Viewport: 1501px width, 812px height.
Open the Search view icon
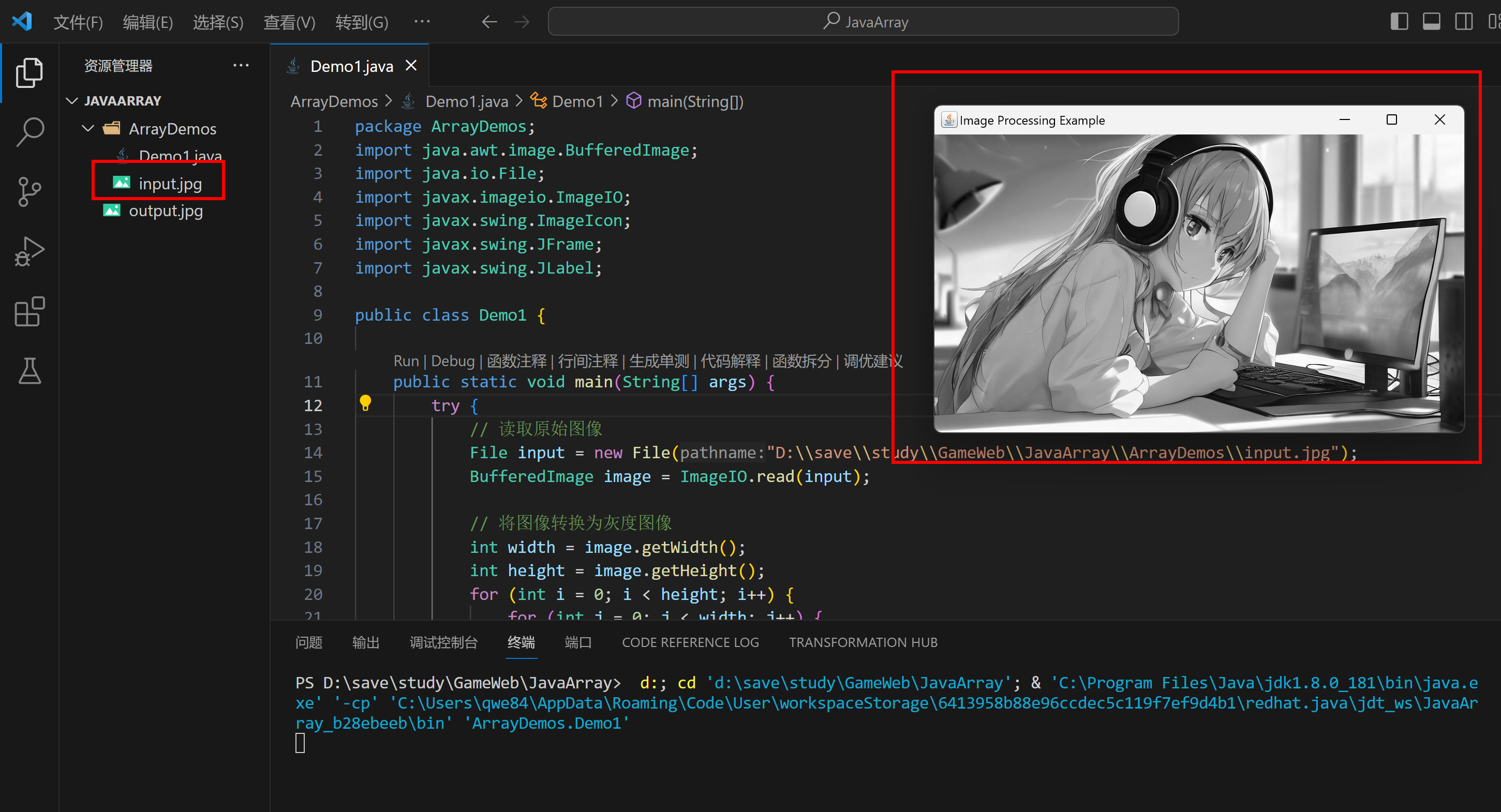[29, 132]
